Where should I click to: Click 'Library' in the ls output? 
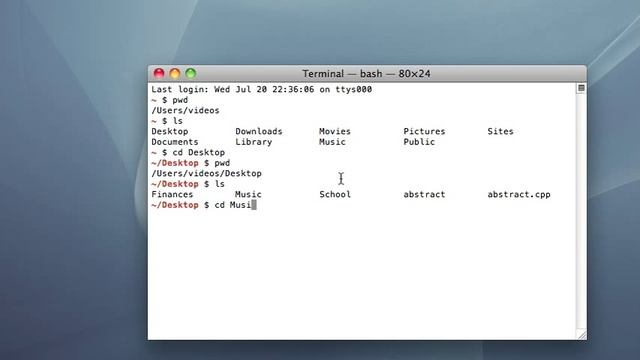253,142
